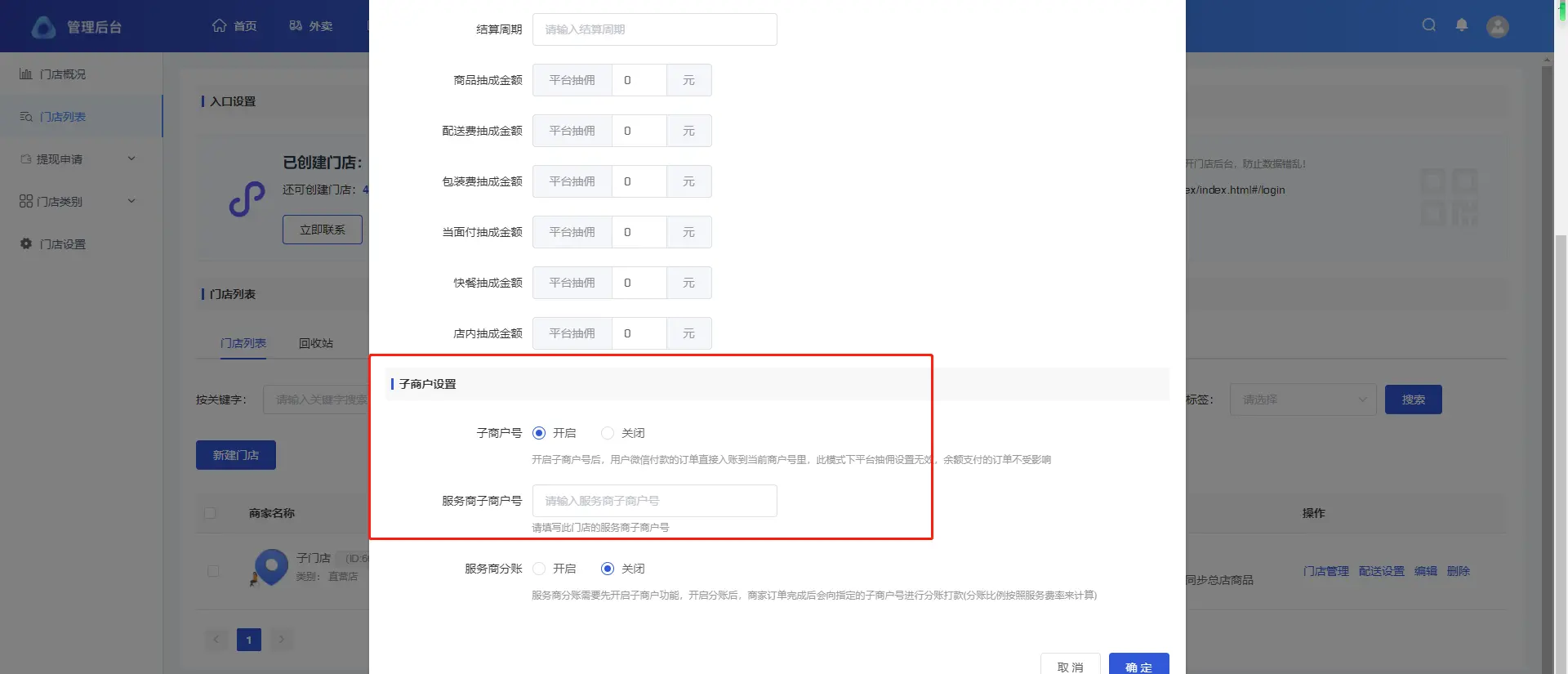1568x674 pixels.
Task: Open the 标签 请选择 dropdown
Action: (x=1303, y=399)
